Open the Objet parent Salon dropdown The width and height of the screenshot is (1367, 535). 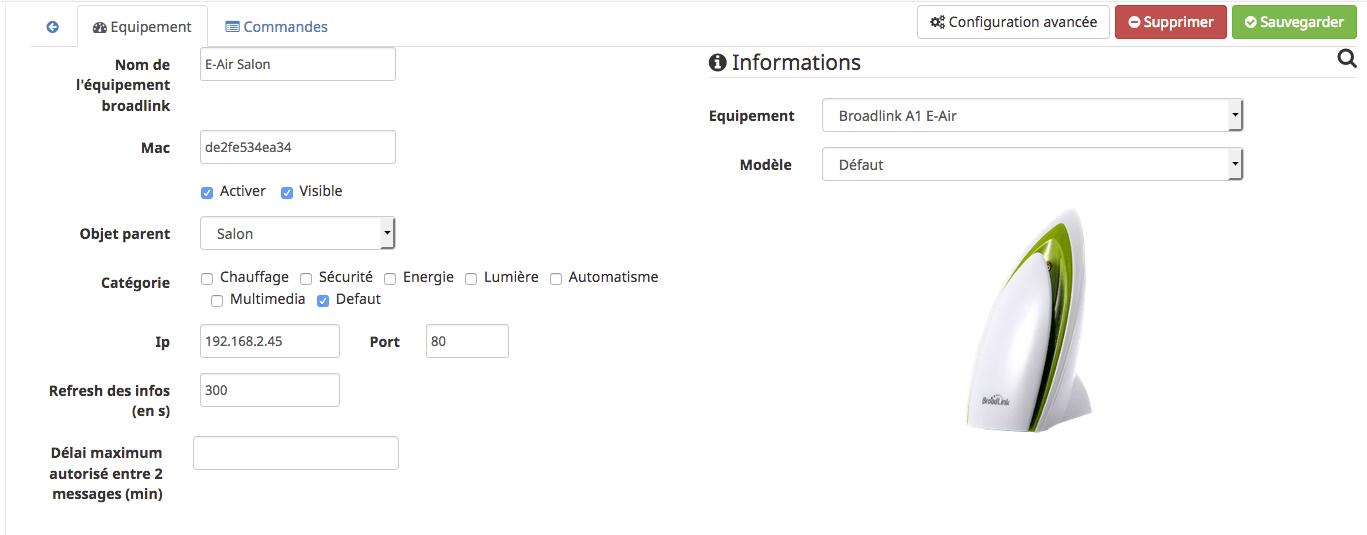[298, 234]
